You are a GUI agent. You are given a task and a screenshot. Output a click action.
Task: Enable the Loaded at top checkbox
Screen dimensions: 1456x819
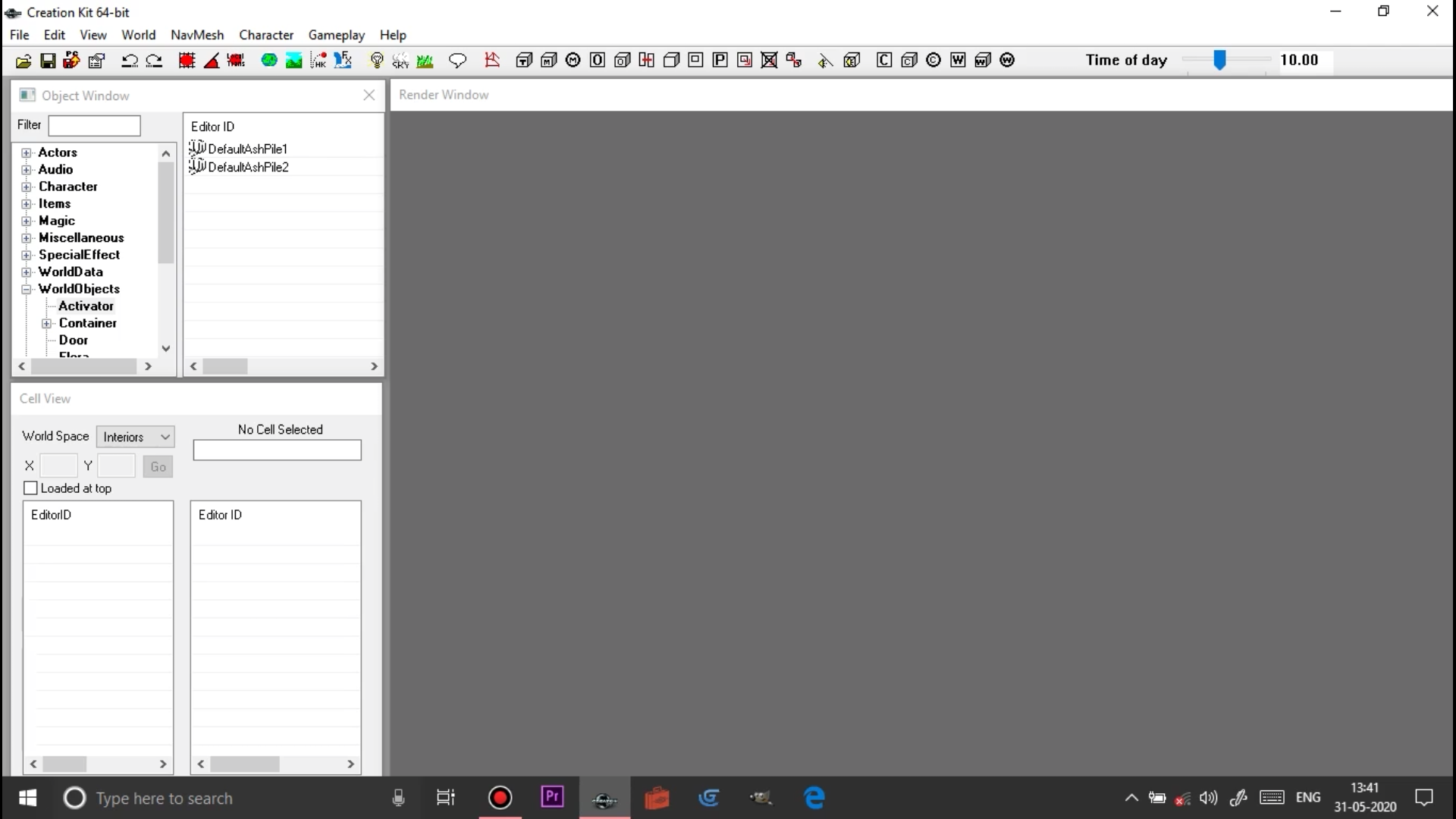pos(31,488)
